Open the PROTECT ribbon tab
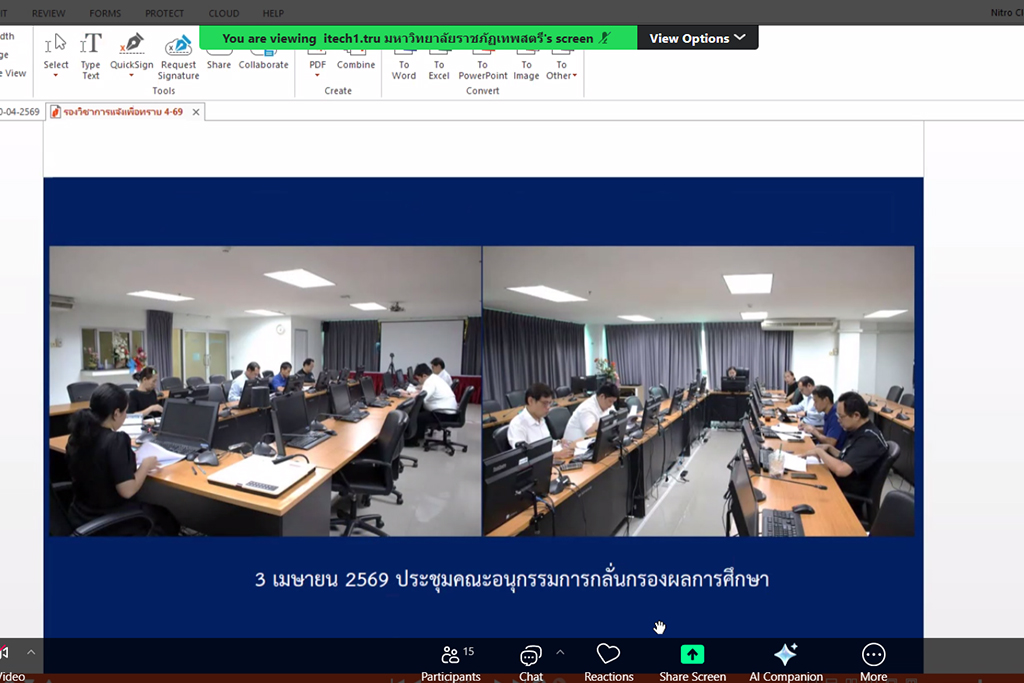This screenshot has width=1024, height=683. click(x=164, y=13)
